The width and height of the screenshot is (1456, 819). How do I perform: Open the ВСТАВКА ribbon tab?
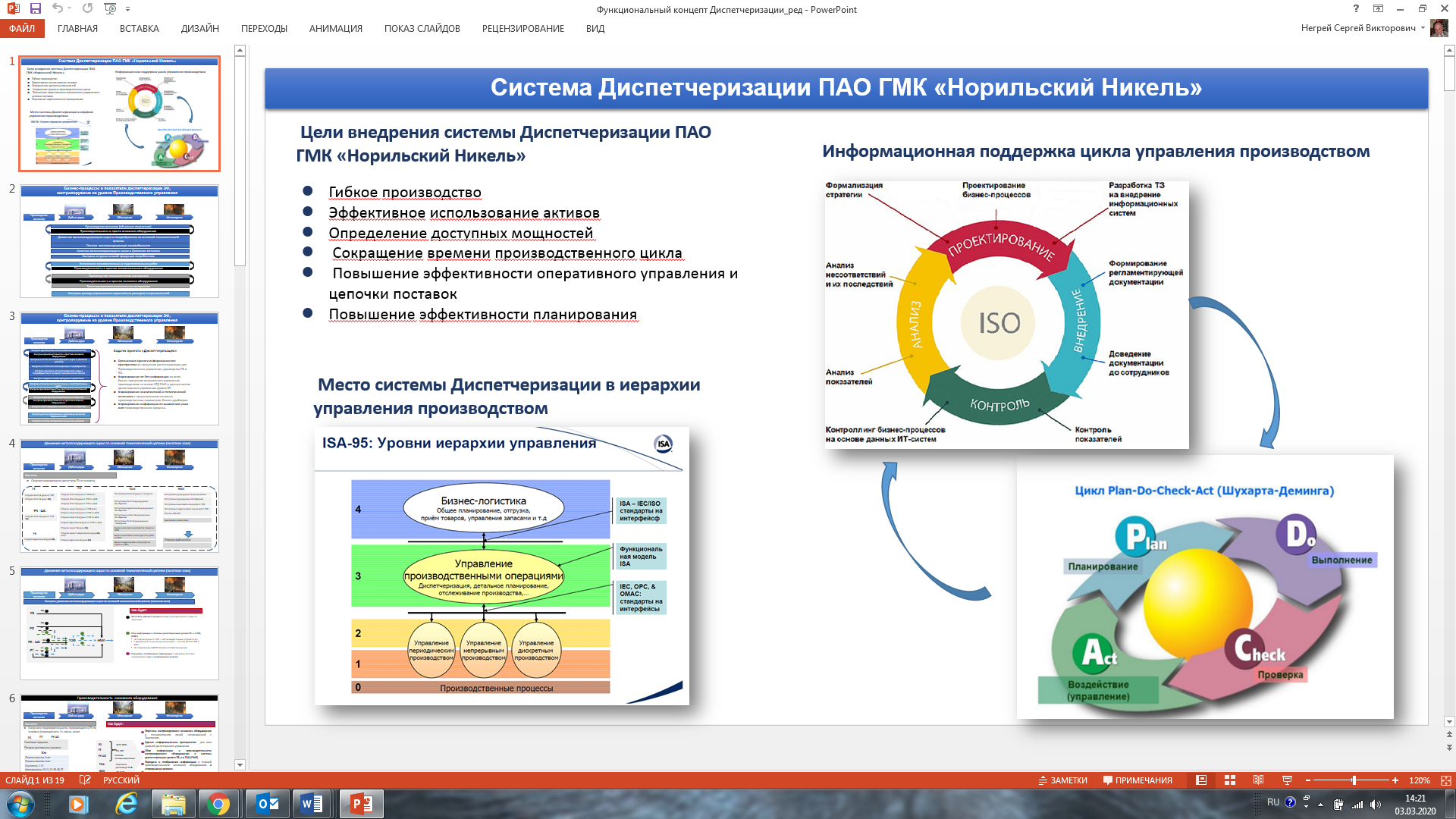coord(139,28)
